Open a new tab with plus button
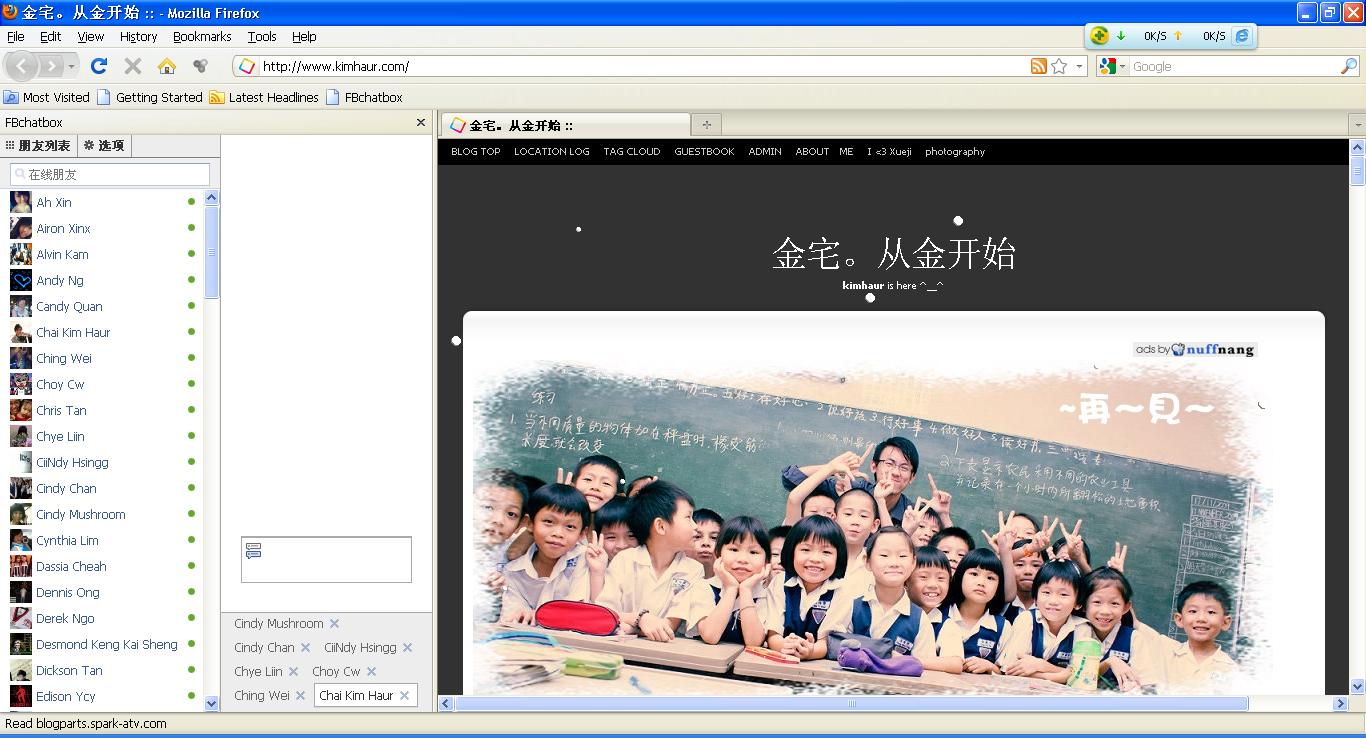Viewport: 1366px width, 738px height. point(706,125)
